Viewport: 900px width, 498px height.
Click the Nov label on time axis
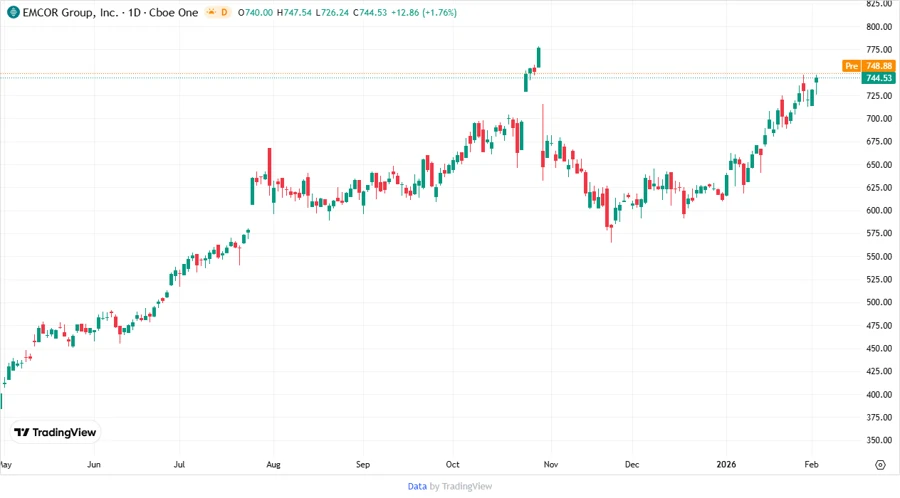coord(550,464)
